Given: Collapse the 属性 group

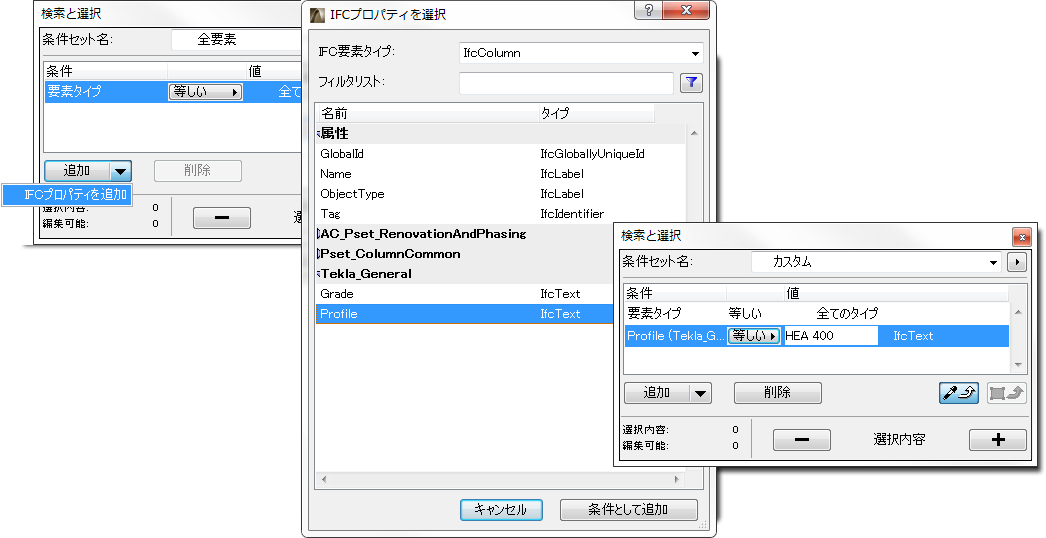Looking at the screenshot, I should (318, 134).
